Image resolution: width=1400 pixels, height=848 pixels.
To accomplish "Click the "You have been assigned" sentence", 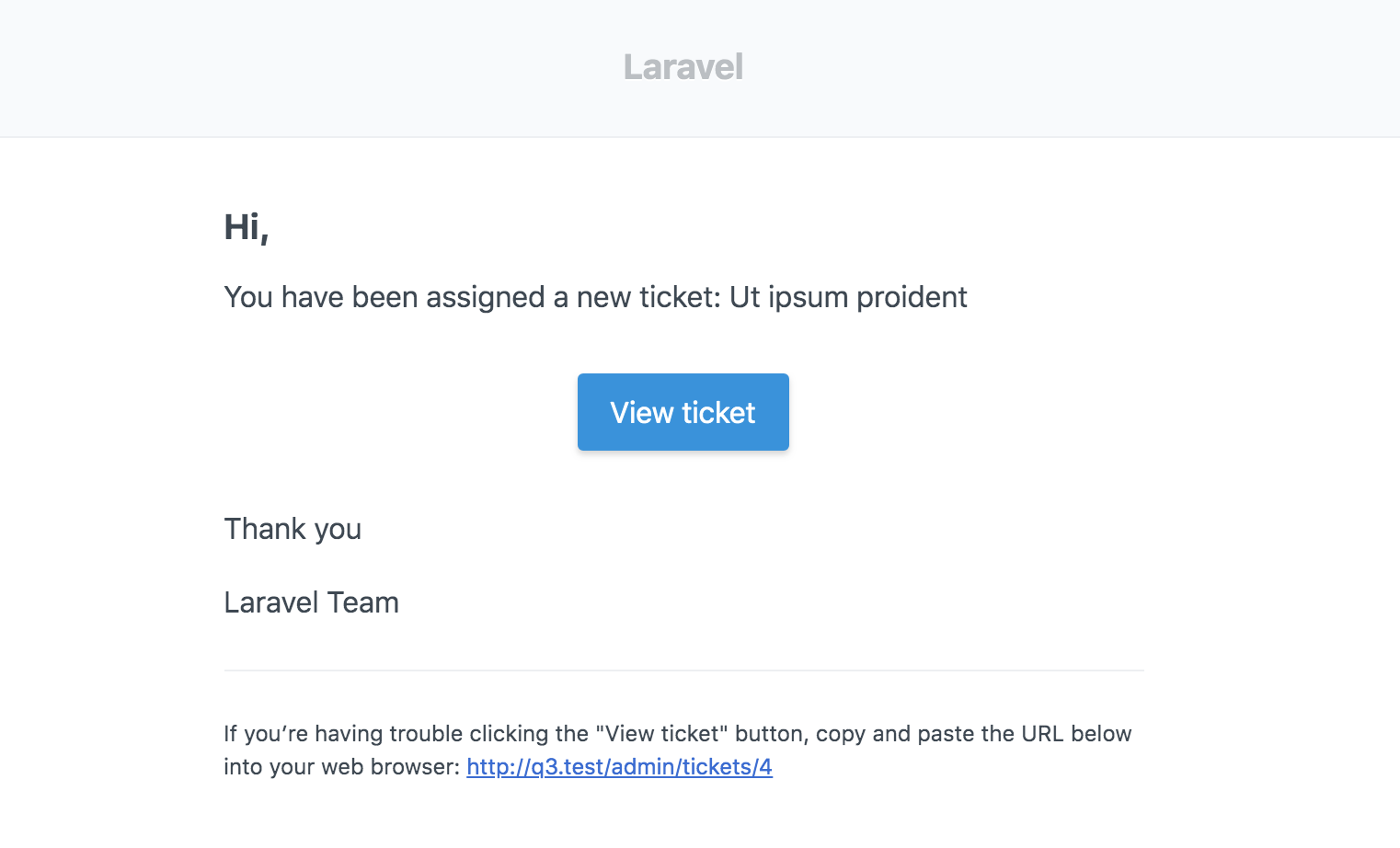I will 595,297.
